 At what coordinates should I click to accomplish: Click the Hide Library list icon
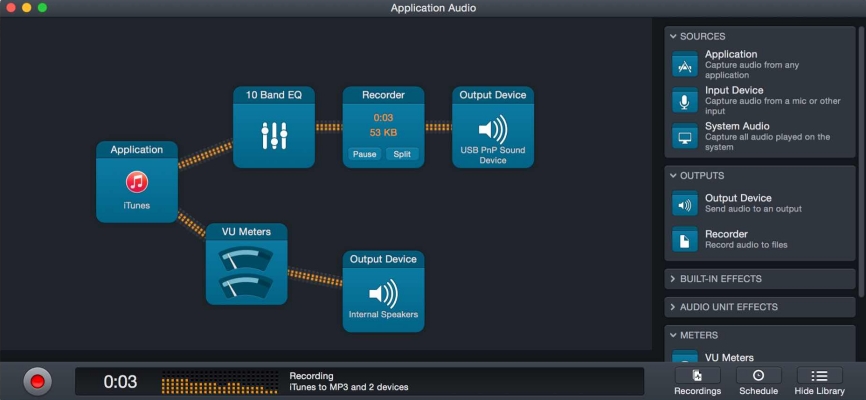coord(820,376)
